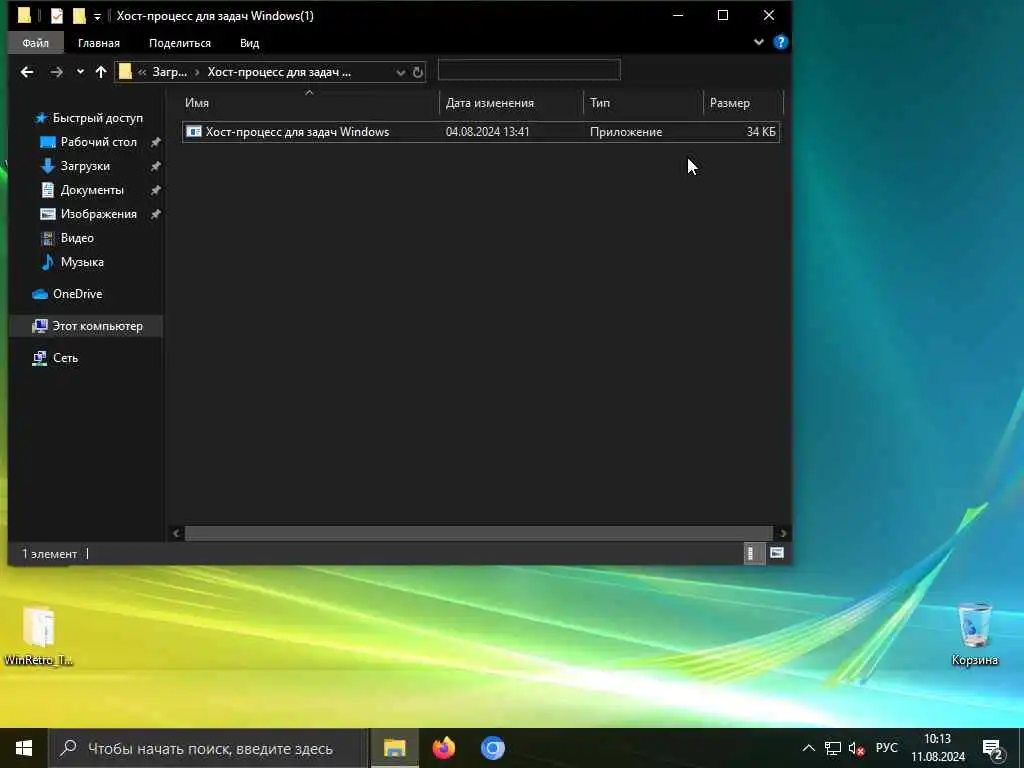Refresh the current folder
Viewport: 1024px width, 768px height.
click(x=418, y=72)
